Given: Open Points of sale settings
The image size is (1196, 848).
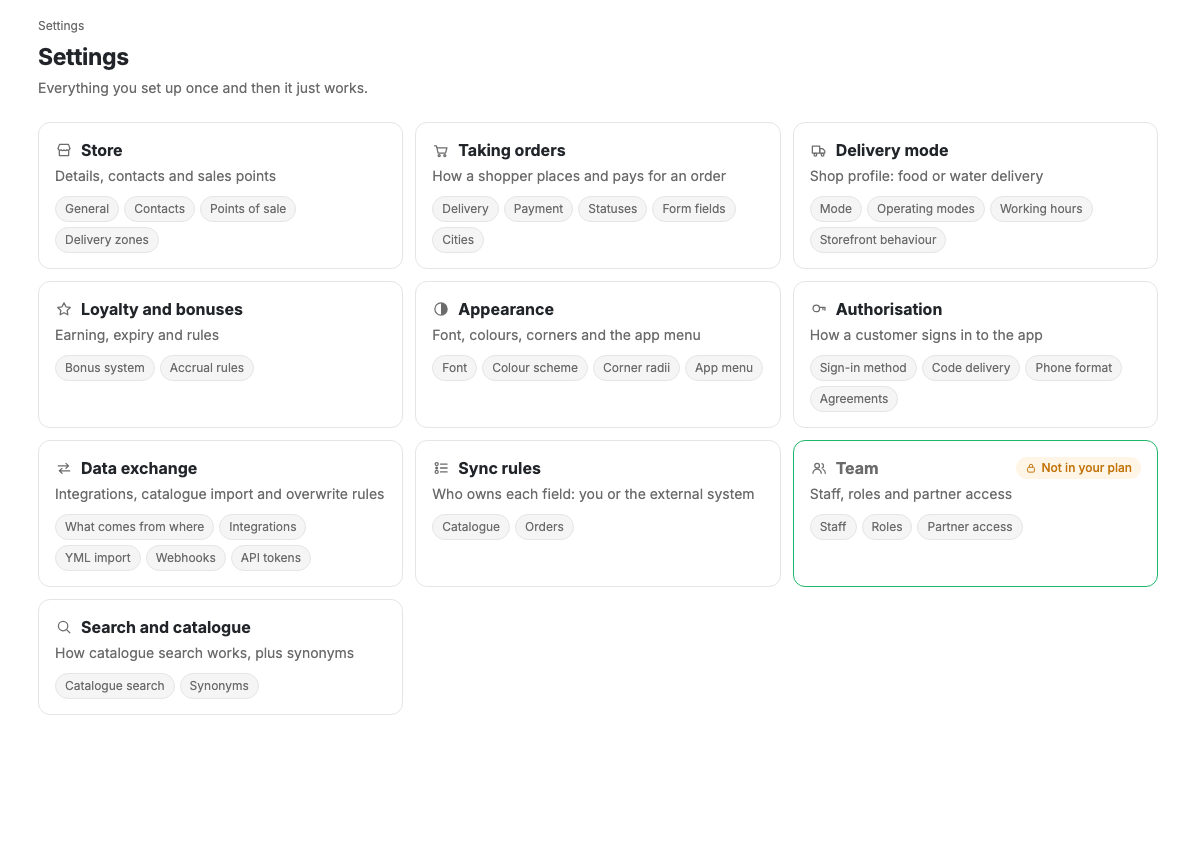Looking at the screenshot, I should (x=248, y=209).
